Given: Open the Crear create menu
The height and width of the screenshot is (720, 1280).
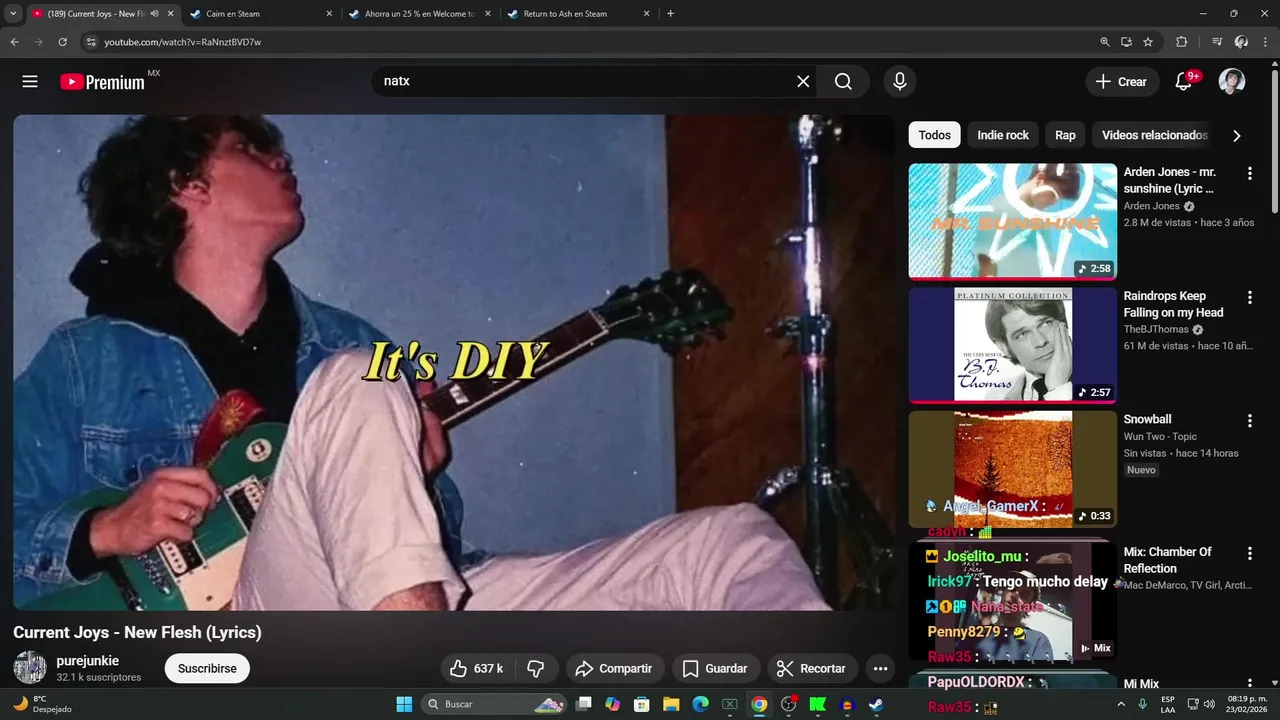Looking at the screenshot, I should (x=1122, y=82).
